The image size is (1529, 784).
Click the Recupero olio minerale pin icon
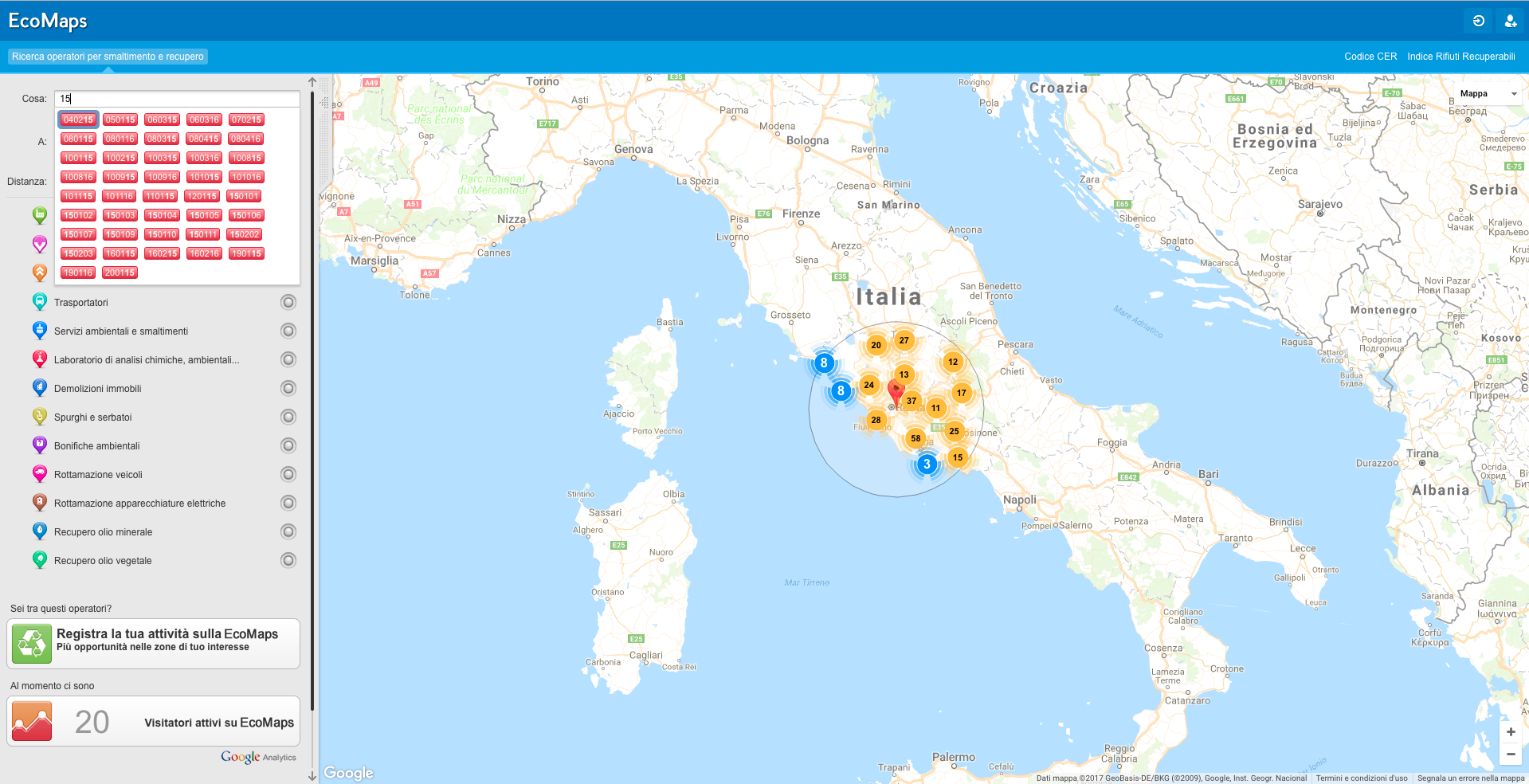tap(39, 531)
